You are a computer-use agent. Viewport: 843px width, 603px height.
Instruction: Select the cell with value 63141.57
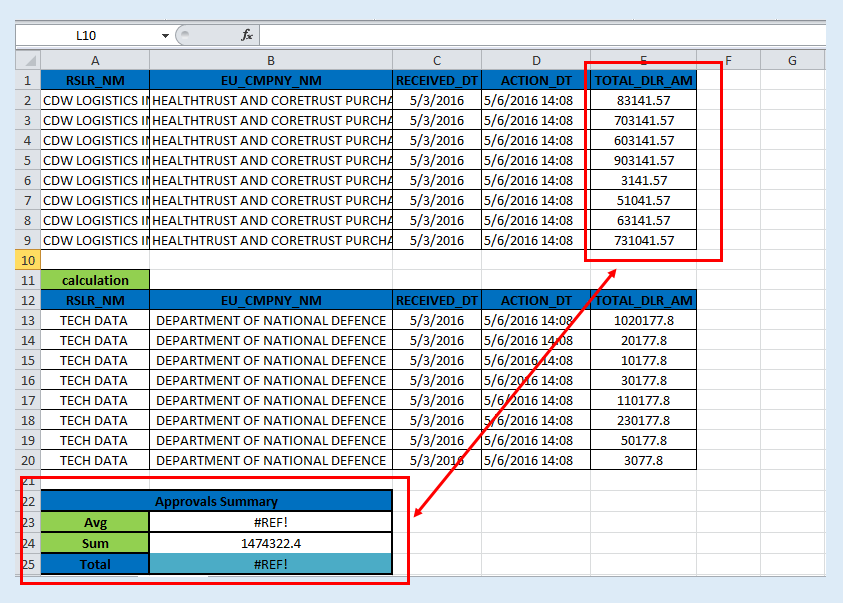644,220
